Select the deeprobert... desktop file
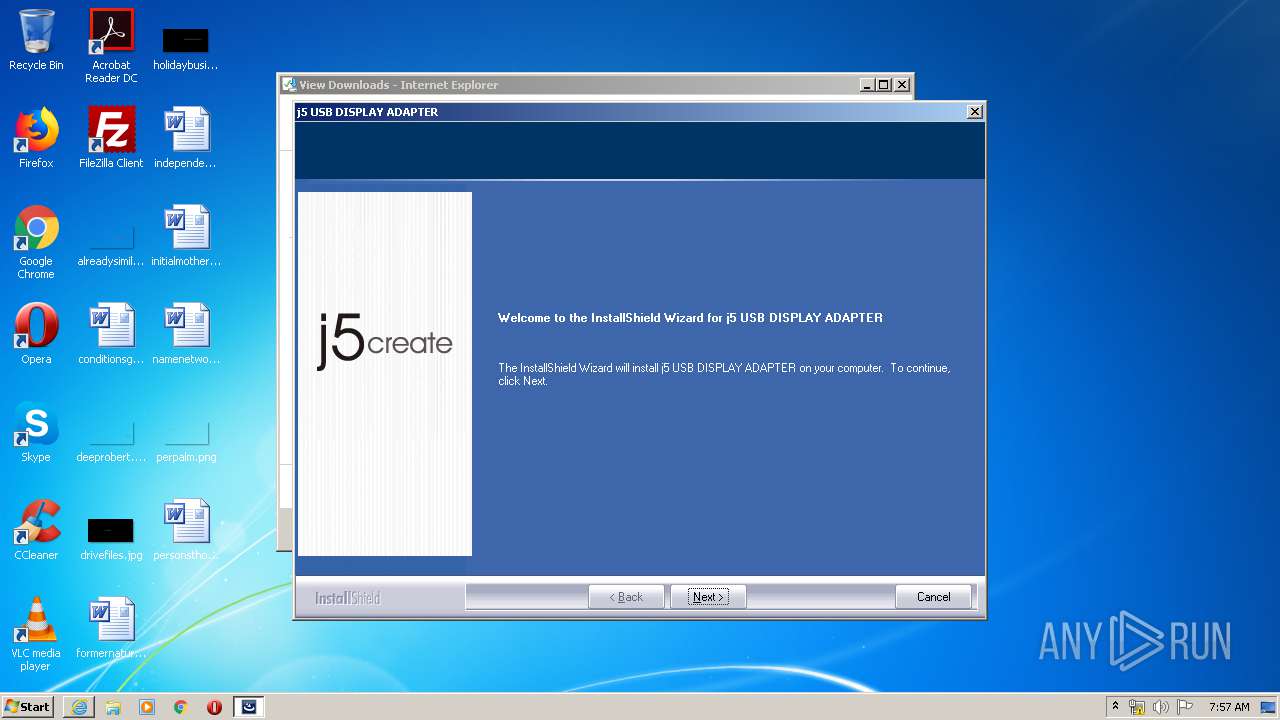 tap(111, 443)
